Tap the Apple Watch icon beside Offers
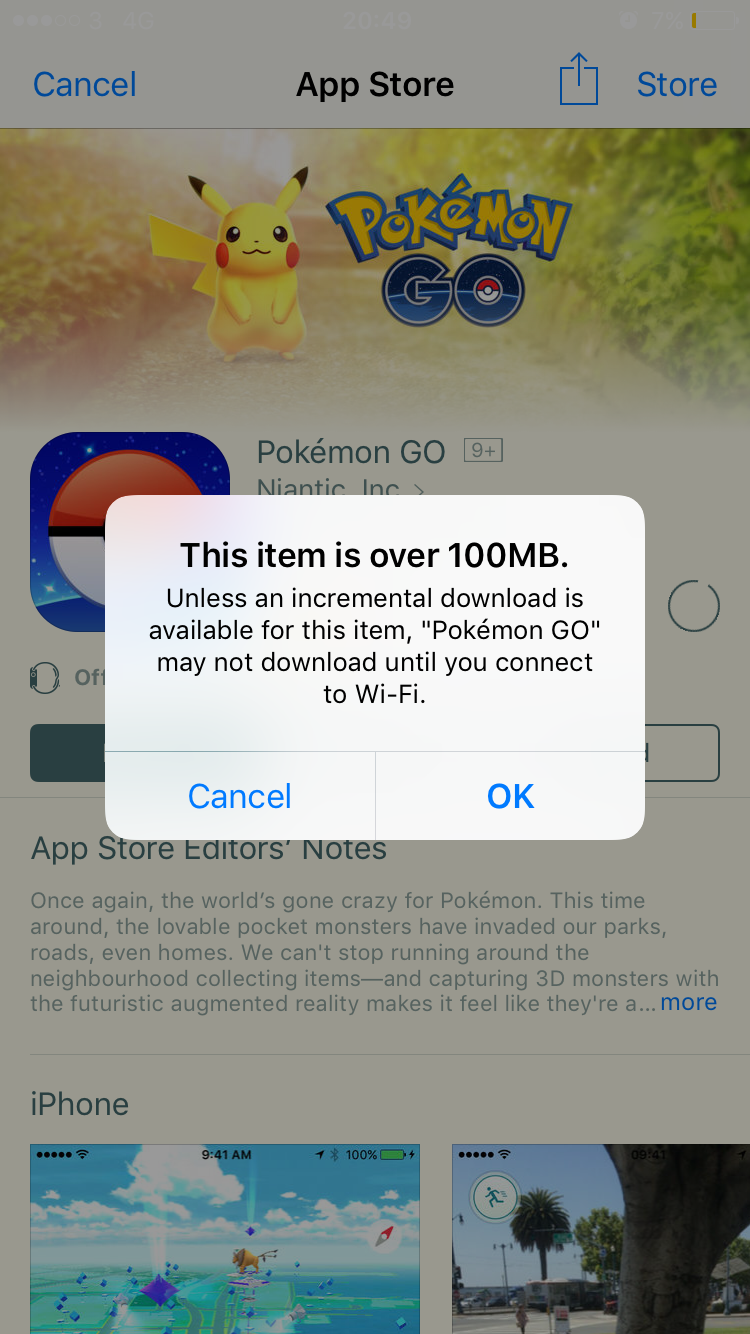750x1334 pixels. (45, 678)
